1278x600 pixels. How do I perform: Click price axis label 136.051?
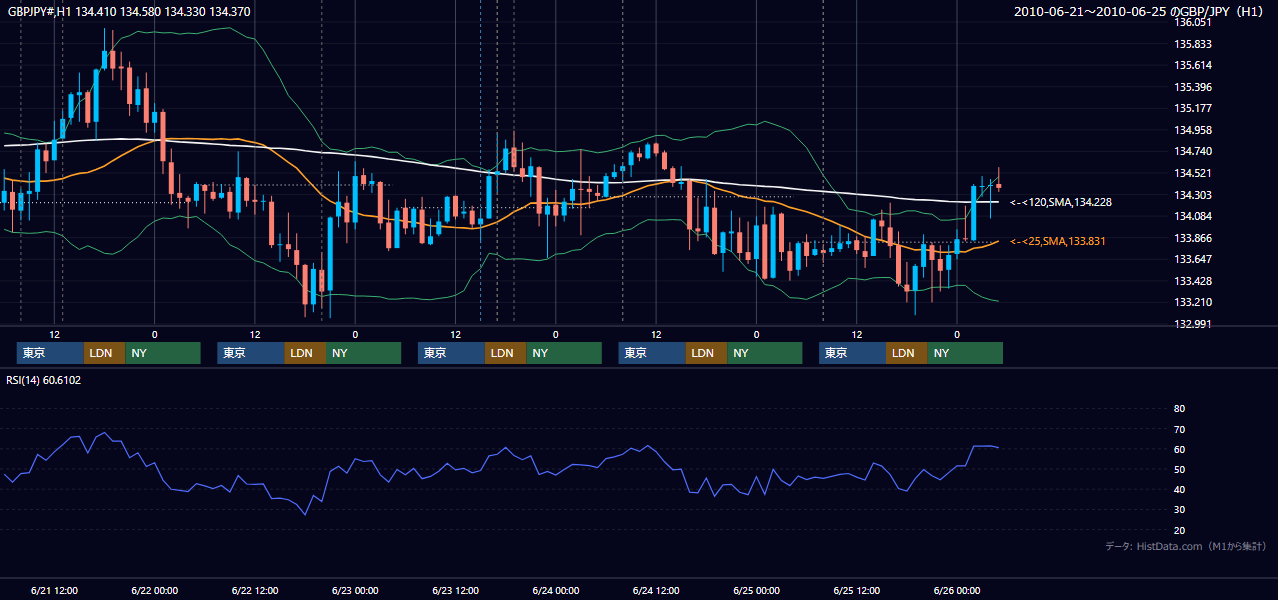coord(1194,22)
